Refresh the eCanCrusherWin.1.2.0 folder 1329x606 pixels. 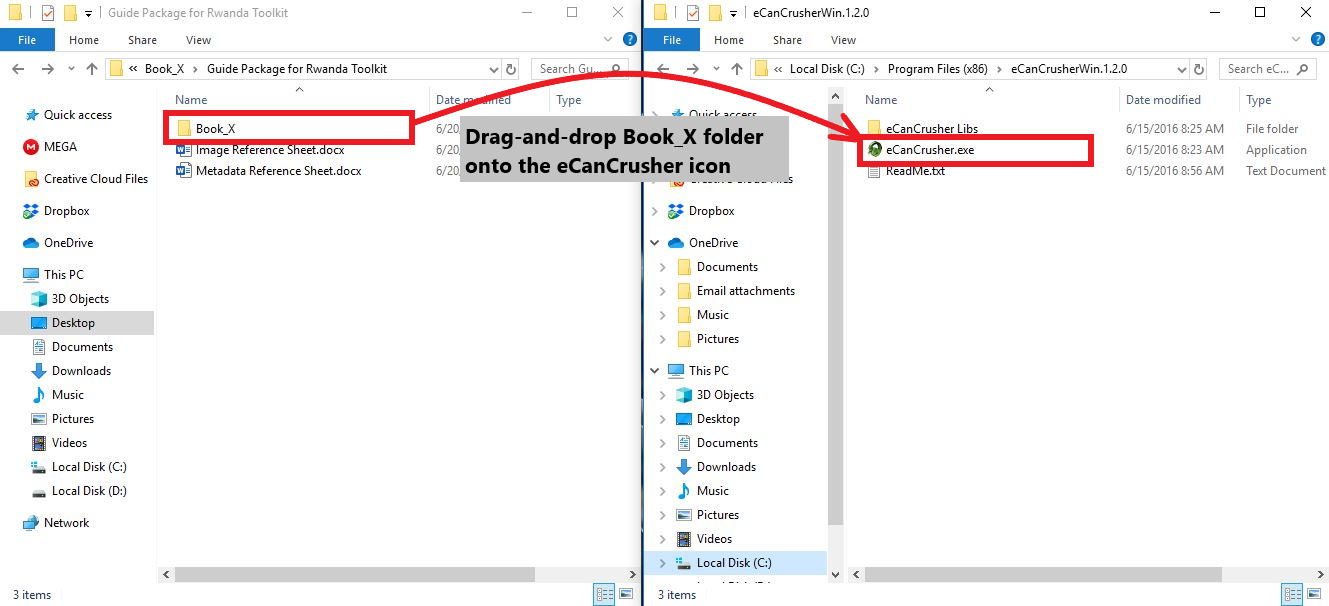[x=1199, y=69]
